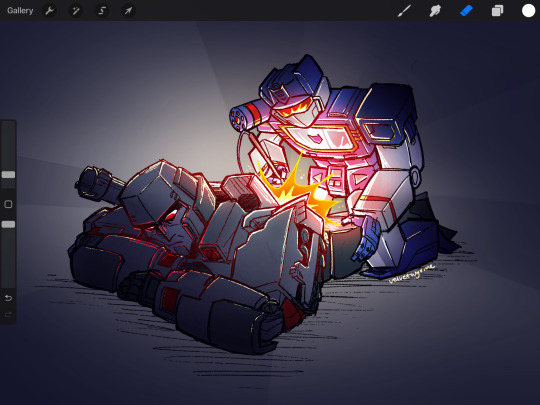Image resolution: width=540 pixels, height=405 pixels.
Task: Open the Actions wrench menu
Action: tap(49, 11)
